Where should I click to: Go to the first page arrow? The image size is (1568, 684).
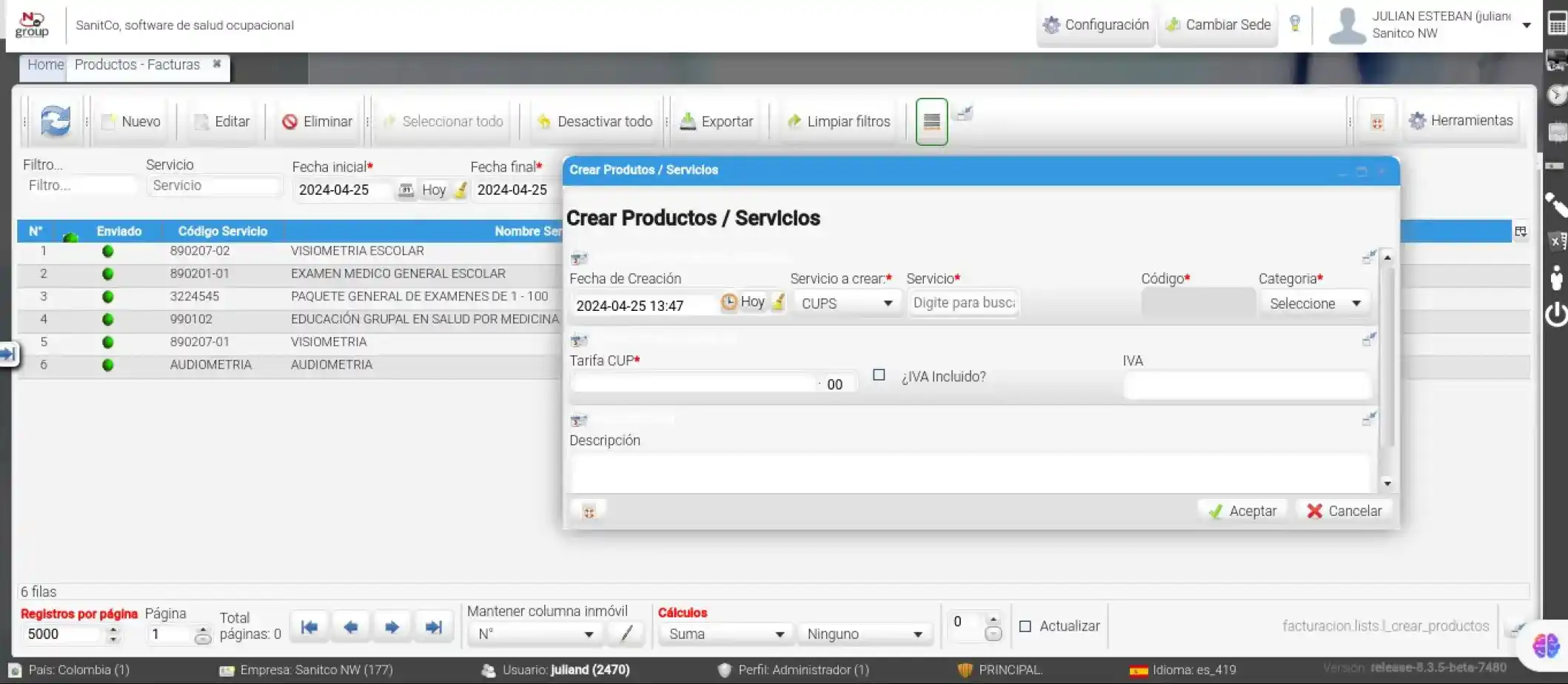coord(309,628)
